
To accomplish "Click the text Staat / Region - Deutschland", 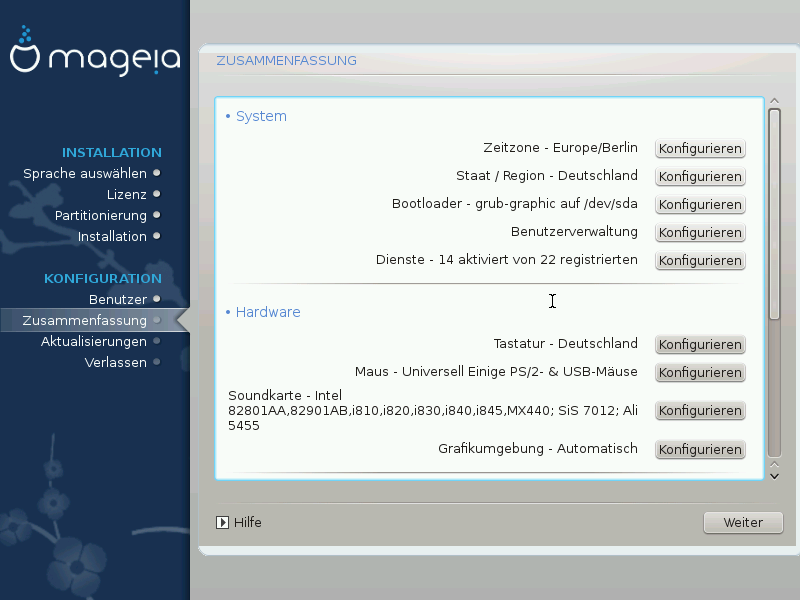I will point(546,176).
